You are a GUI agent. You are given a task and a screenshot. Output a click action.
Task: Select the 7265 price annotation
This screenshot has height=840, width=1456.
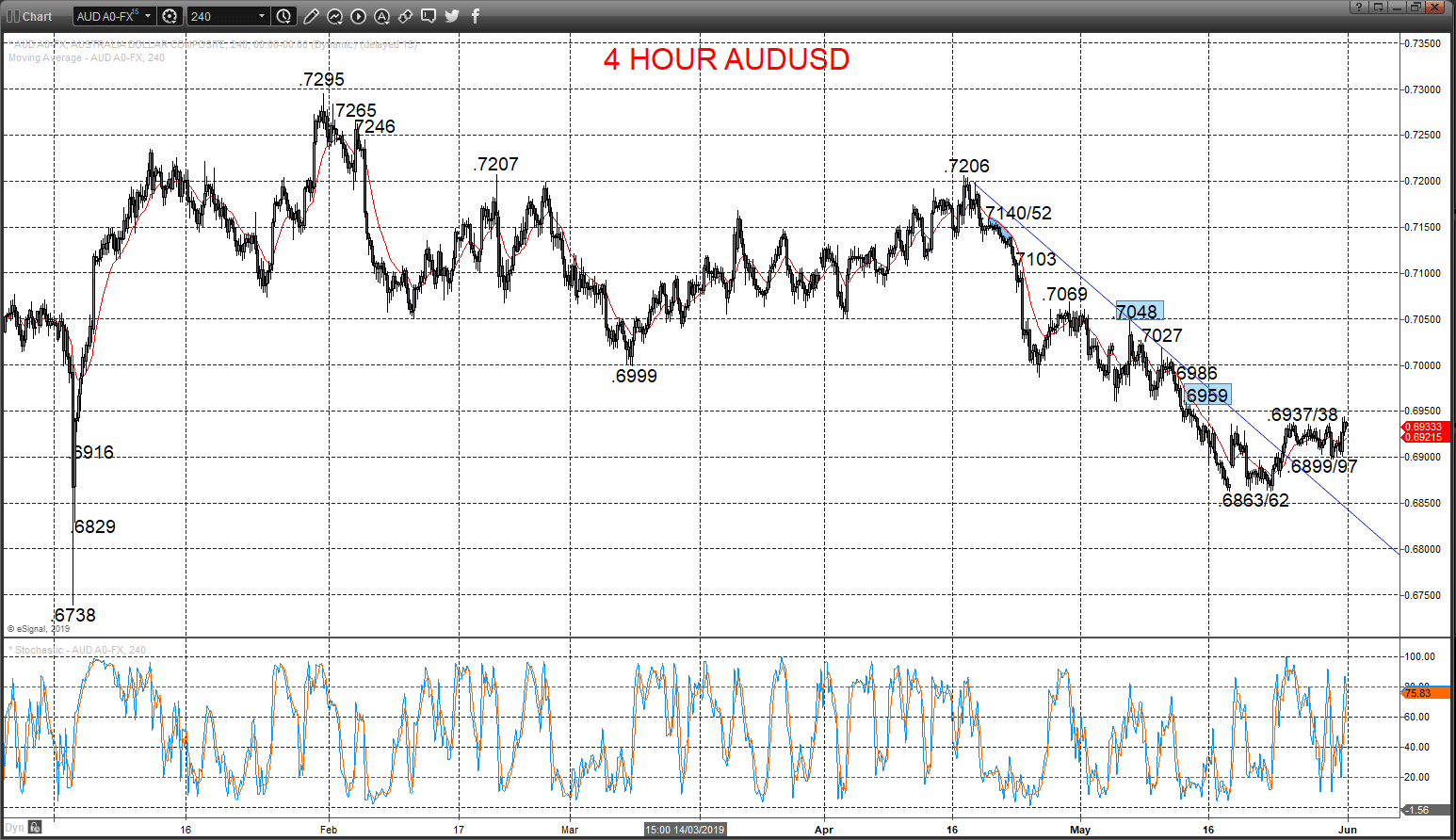(355, 111)
